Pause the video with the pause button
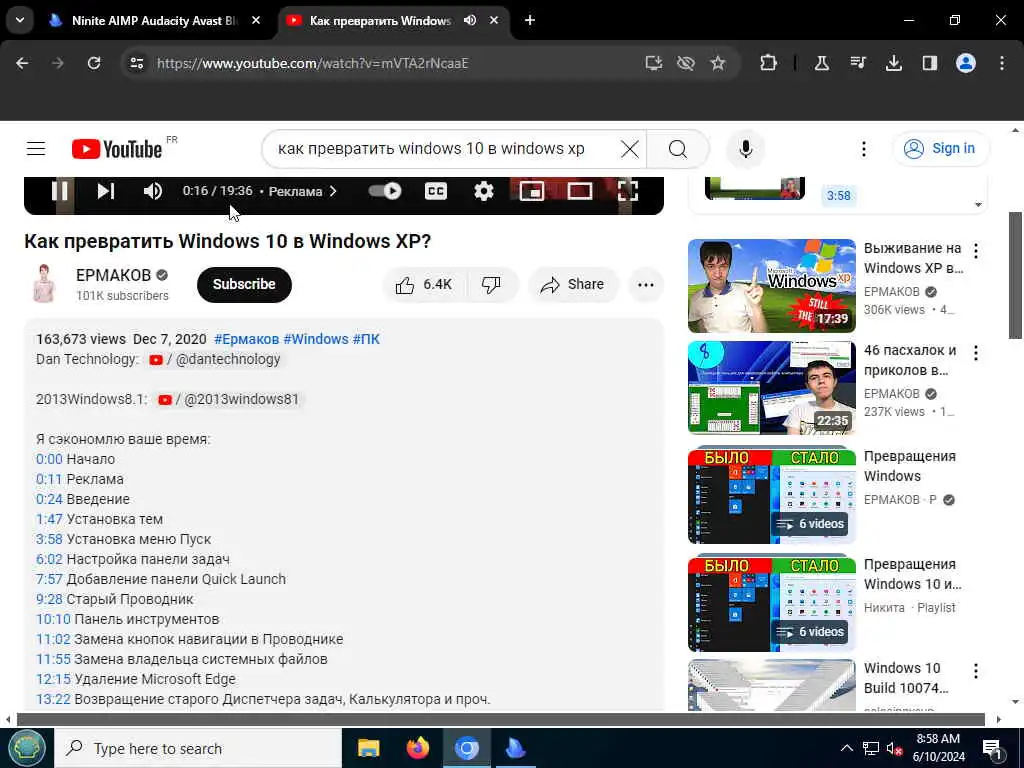Viewport: 1024px width, 768px height. click(x=60, y=191)
